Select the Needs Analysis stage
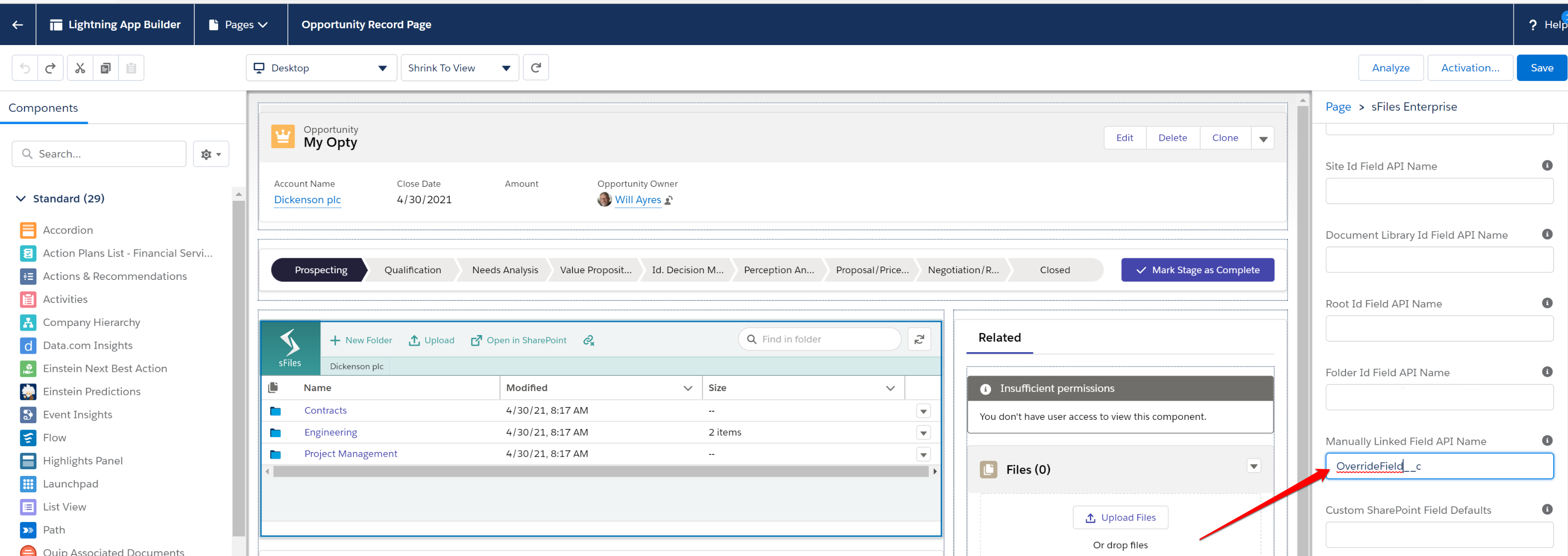This screenshot has width=1568, height=556. 505,270
